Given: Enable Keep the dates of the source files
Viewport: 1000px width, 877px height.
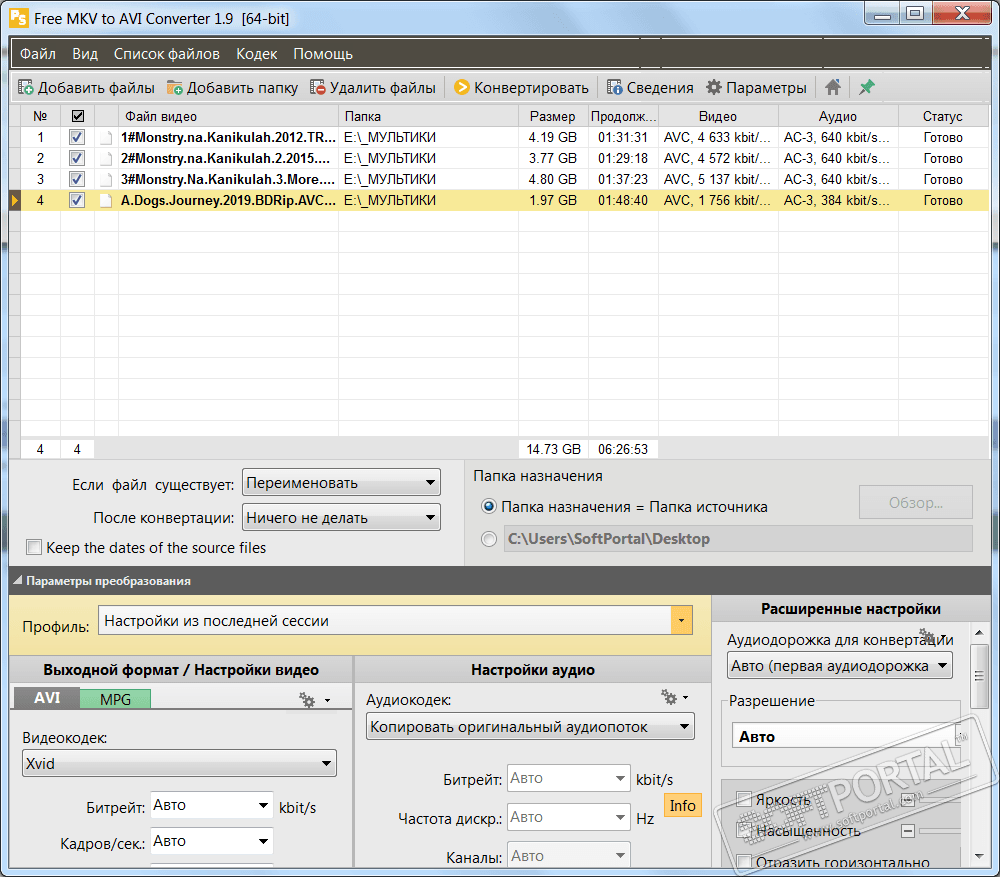Looking at the screenshot, I should click(x=34, y=548).
